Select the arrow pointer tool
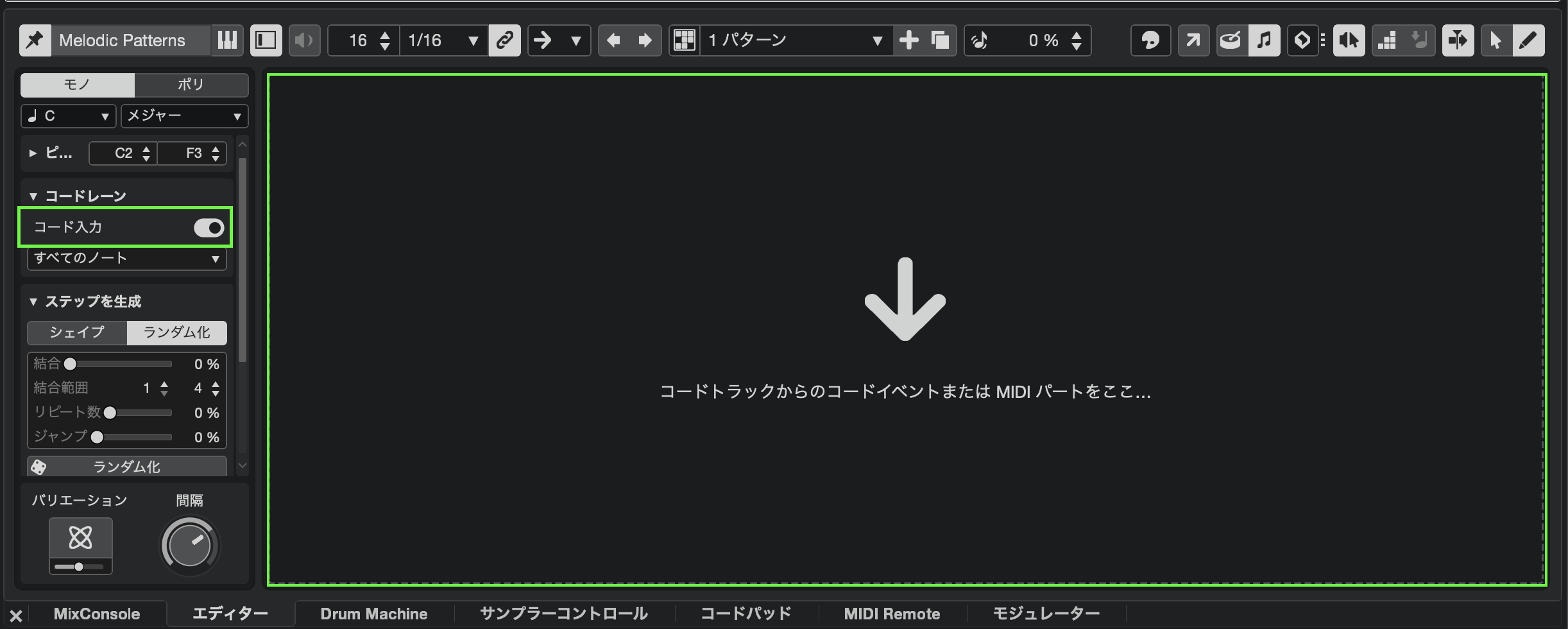The image size is (1568, 629). [x=1496, y=40]
